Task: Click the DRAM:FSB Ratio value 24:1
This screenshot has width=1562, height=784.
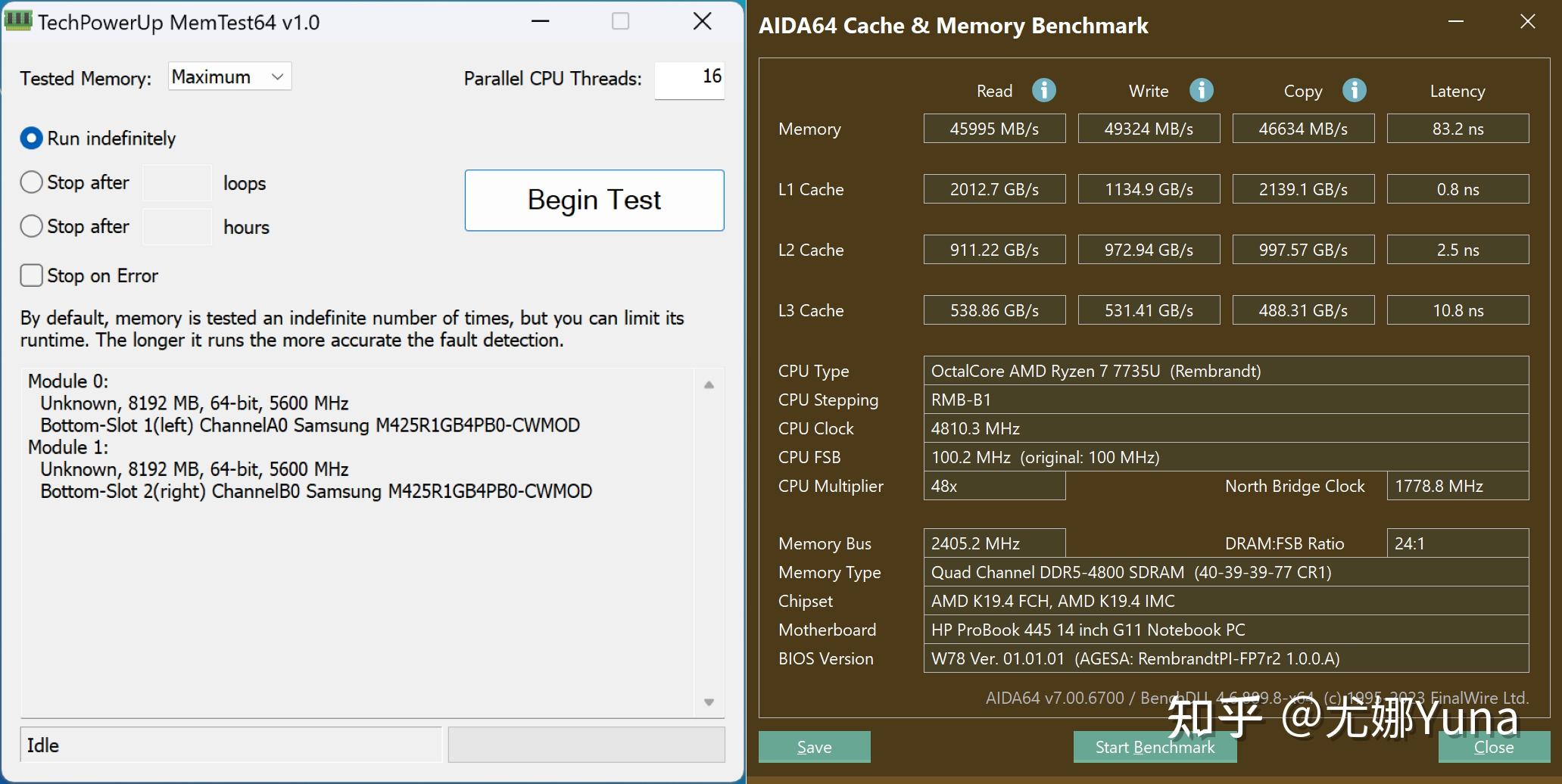Action: coord(1458,543)
